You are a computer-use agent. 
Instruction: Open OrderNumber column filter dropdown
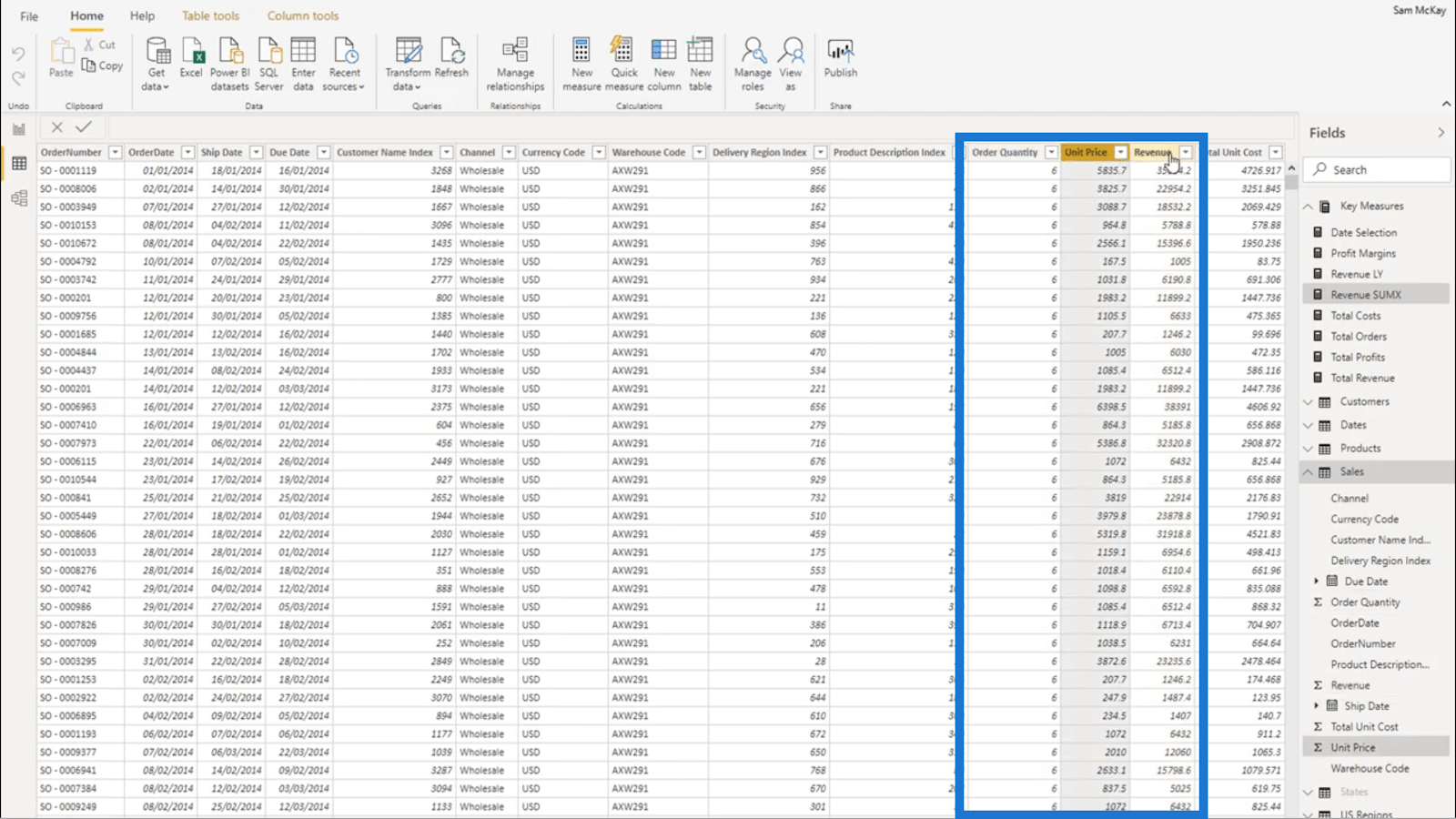point(115,152)
